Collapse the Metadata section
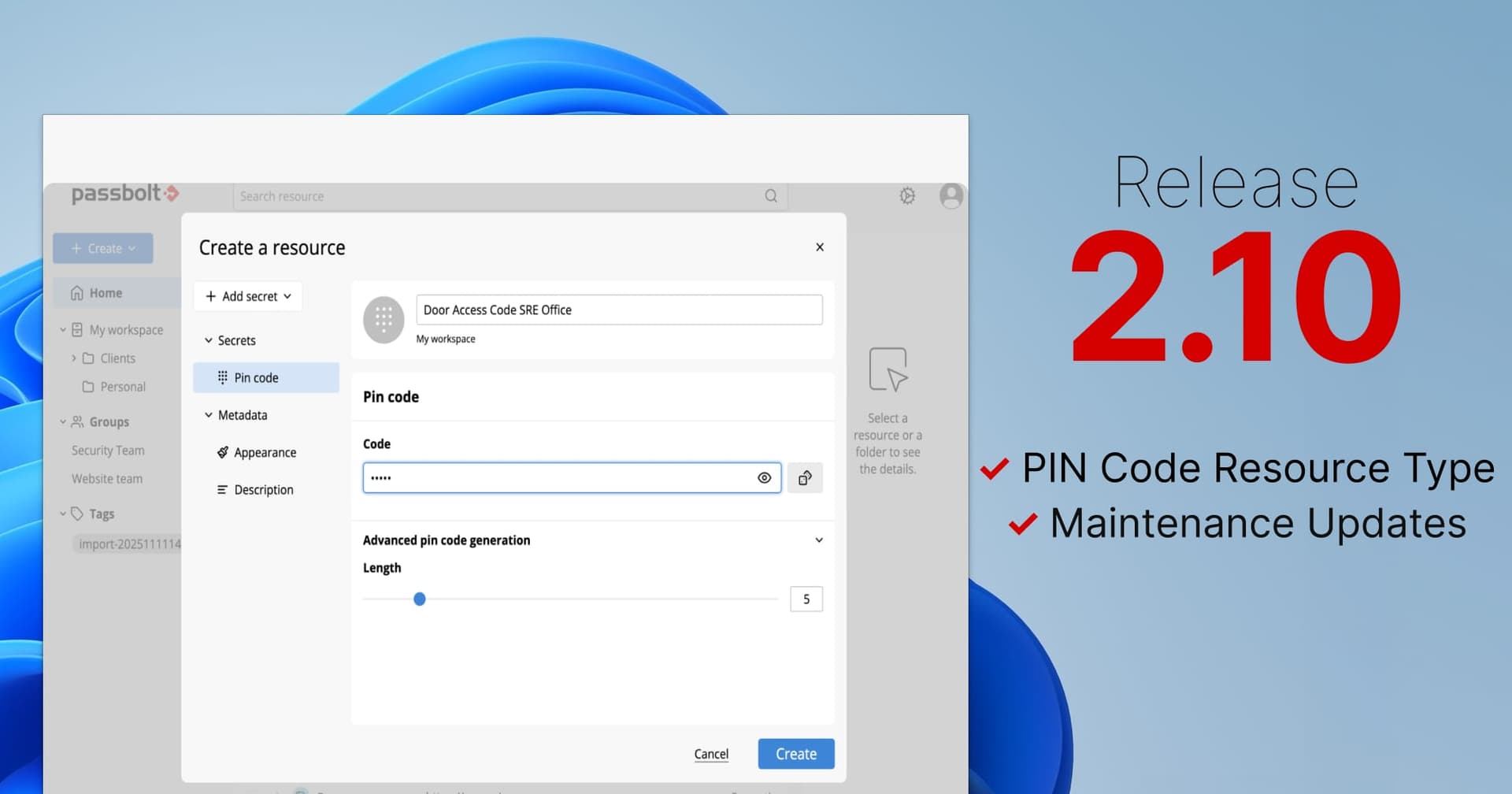This screenshot has height=794, width=1512. coord(209,415)
